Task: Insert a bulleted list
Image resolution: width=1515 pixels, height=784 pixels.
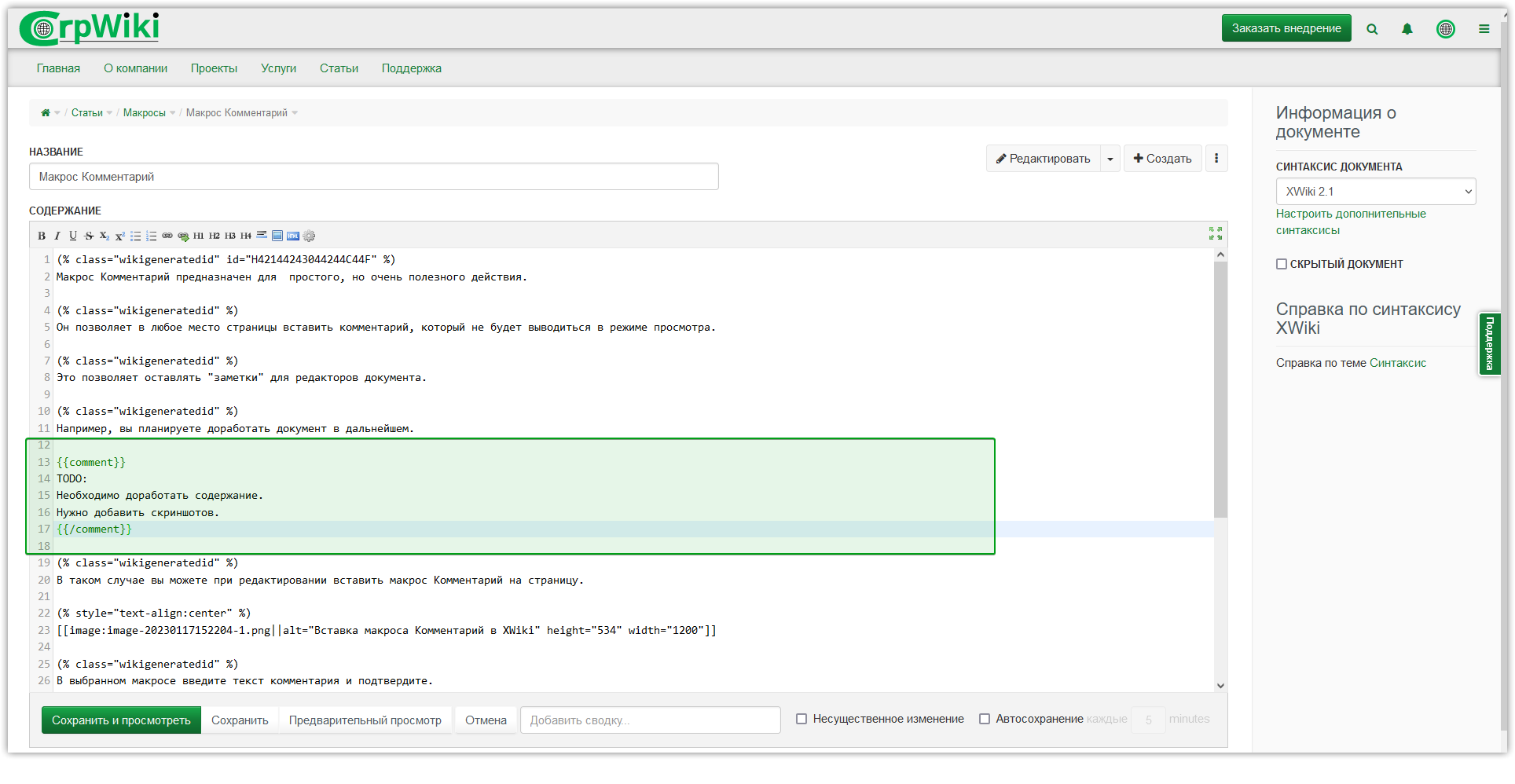Action: [136, 236]
